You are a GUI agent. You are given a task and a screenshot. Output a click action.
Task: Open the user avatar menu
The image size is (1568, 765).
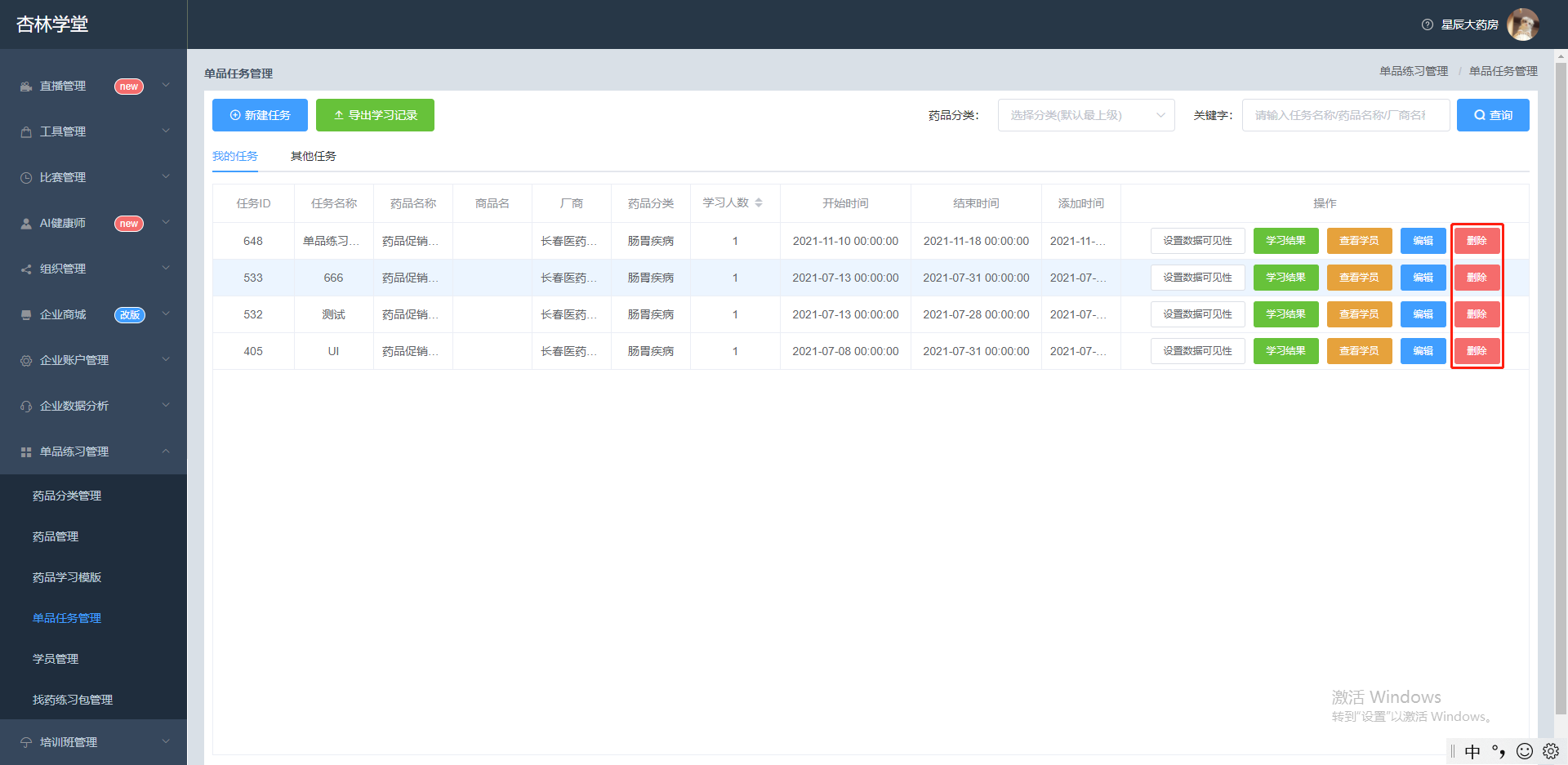click(1523, 24)
